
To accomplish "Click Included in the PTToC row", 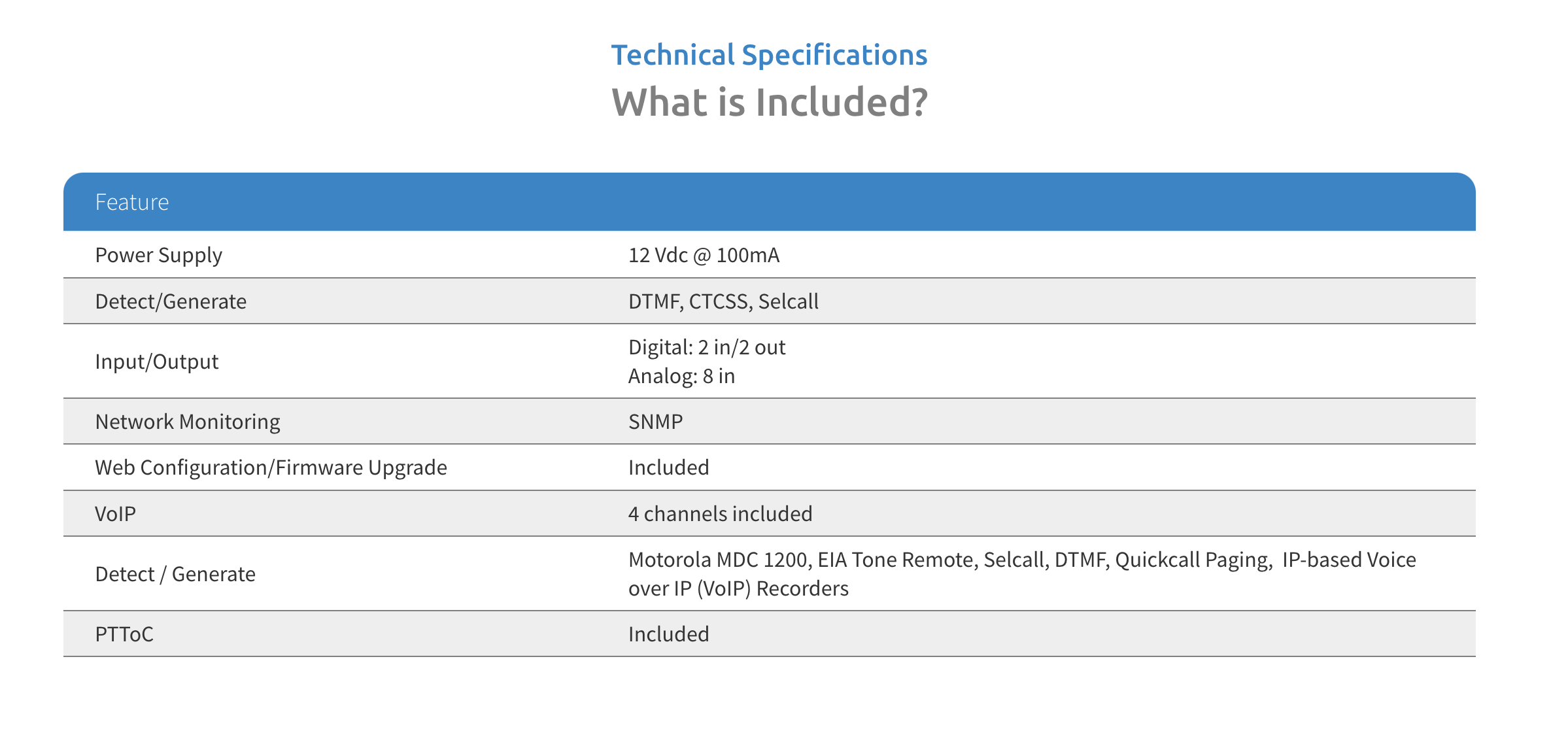I will pos(668,634).
